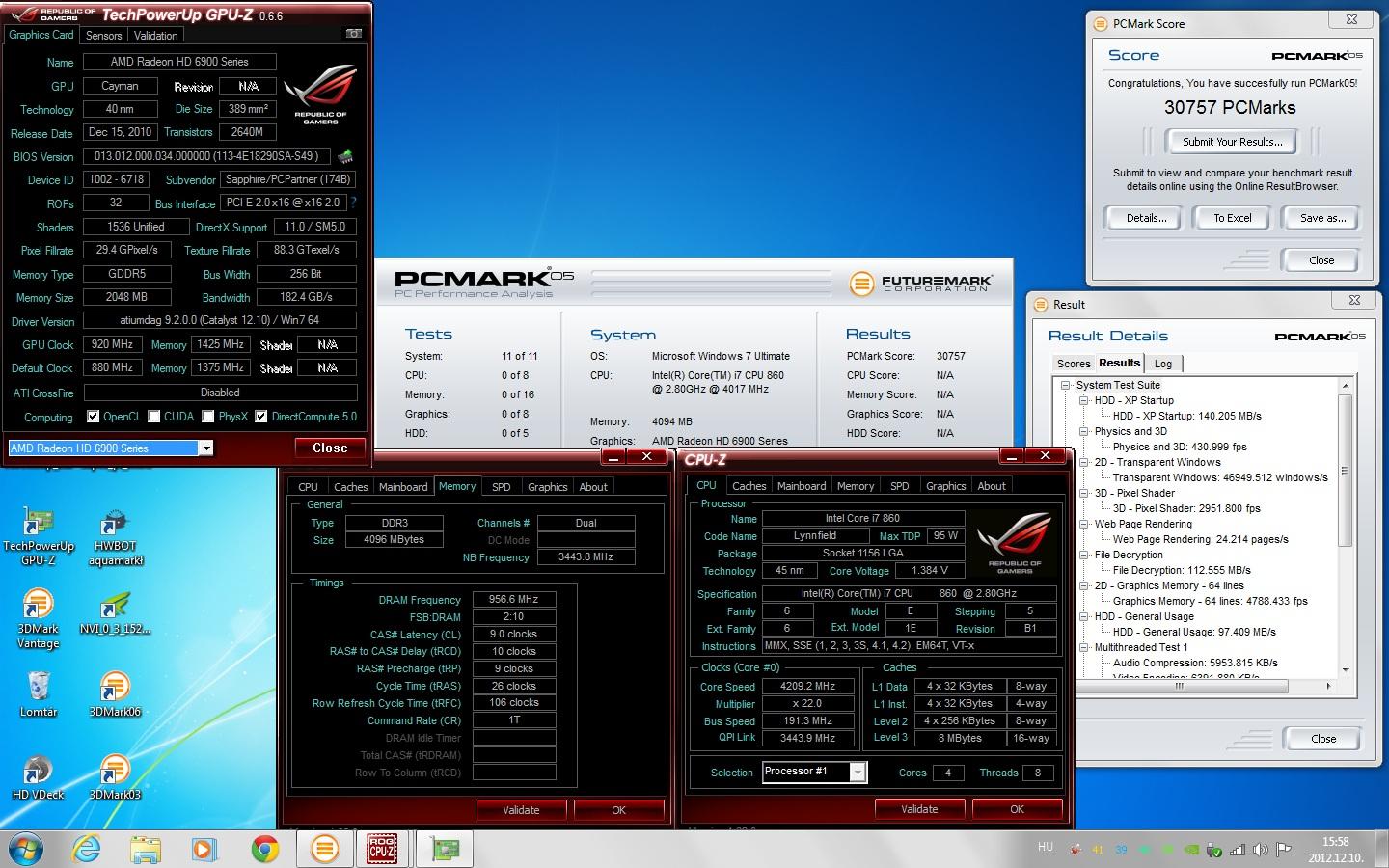
Task: Open the Action Center flag icon
Action: pyautogui.click(x=1284, y=850)
